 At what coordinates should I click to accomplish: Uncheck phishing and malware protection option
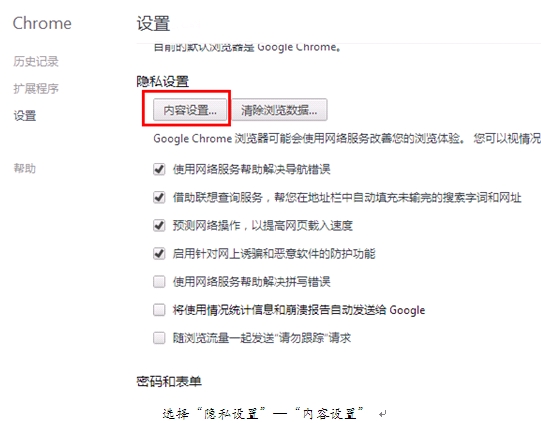(x=159, y=254)
